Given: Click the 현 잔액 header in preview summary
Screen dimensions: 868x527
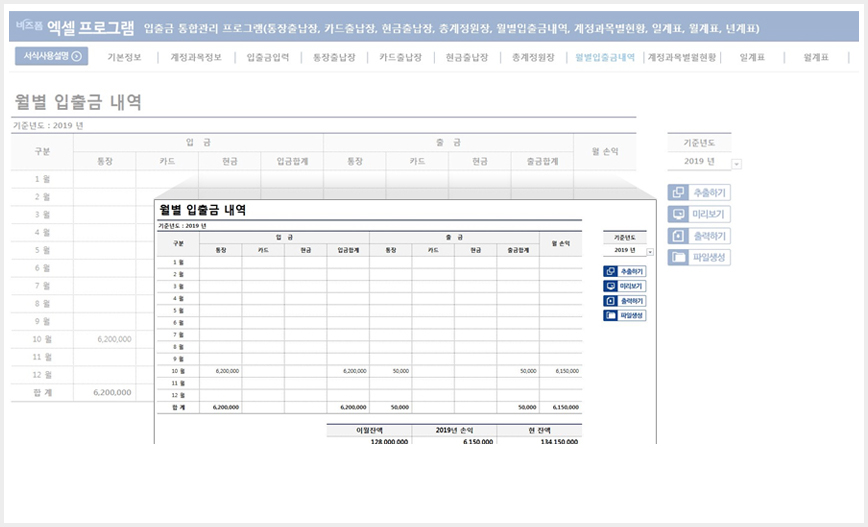Looking at the screenshot, I should click(x=539, y=430).
